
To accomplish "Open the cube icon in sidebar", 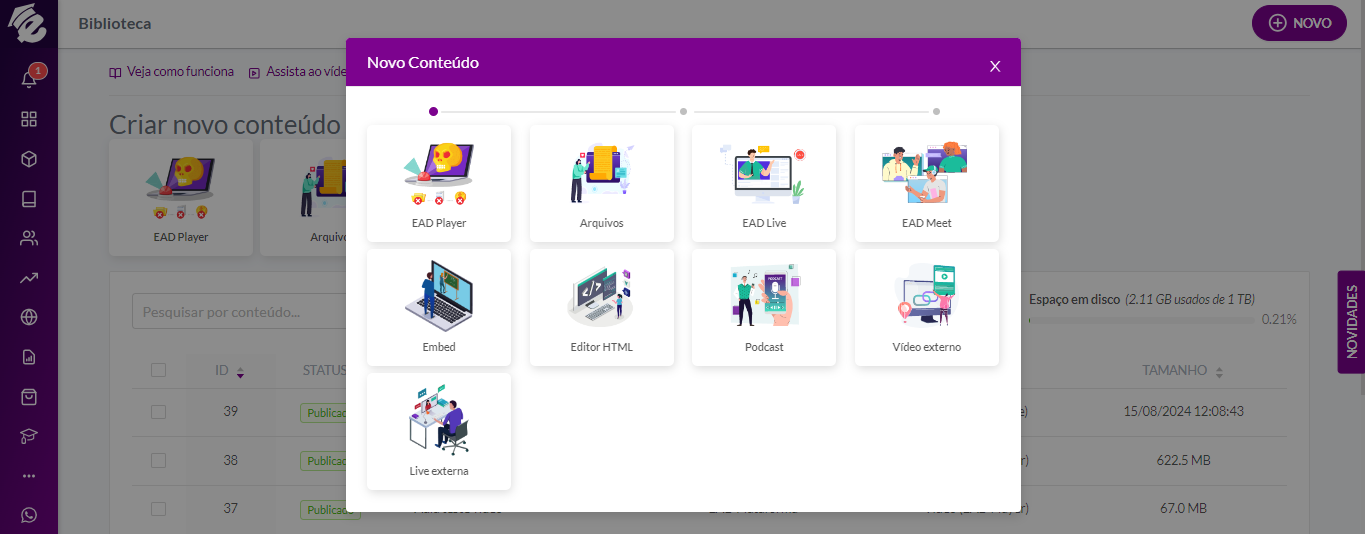I will click(29, 159).
